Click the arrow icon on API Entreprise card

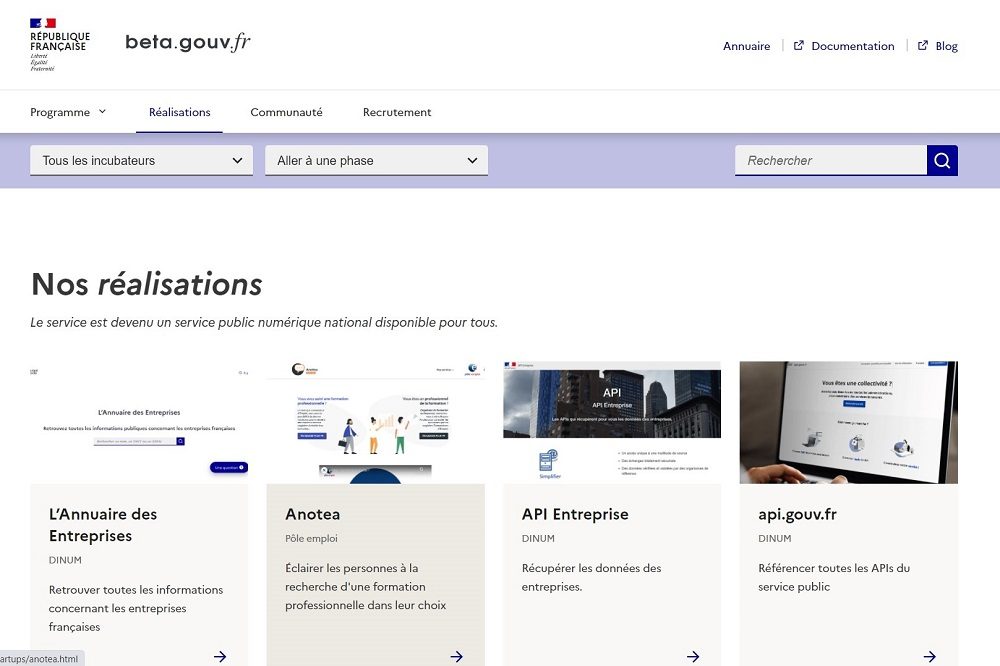click(x=693, y=656)
